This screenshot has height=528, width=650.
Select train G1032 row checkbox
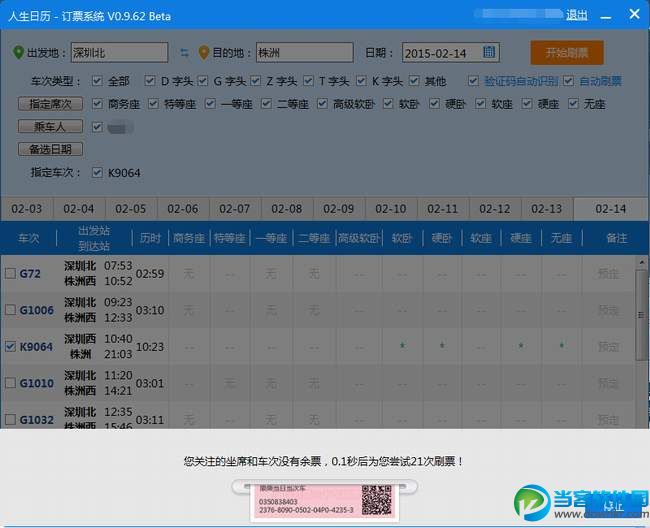pos(10,419)
